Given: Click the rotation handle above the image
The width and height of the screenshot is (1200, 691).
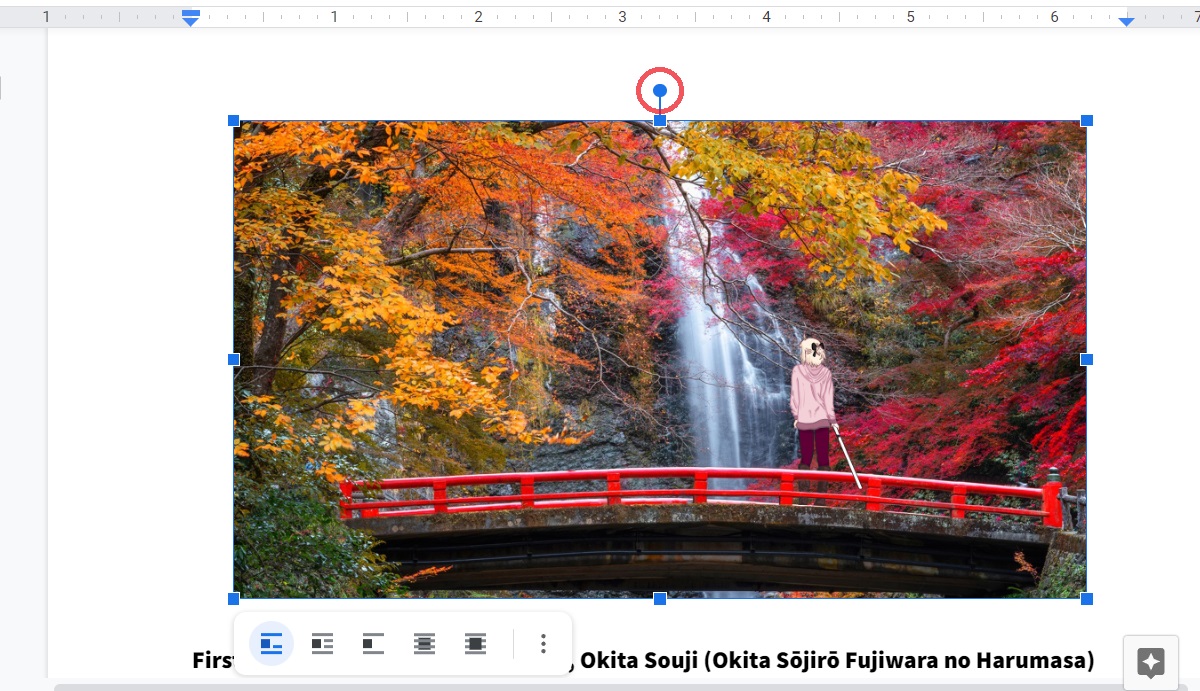Looking at the screenshot, I should click(x=660, y=91).
